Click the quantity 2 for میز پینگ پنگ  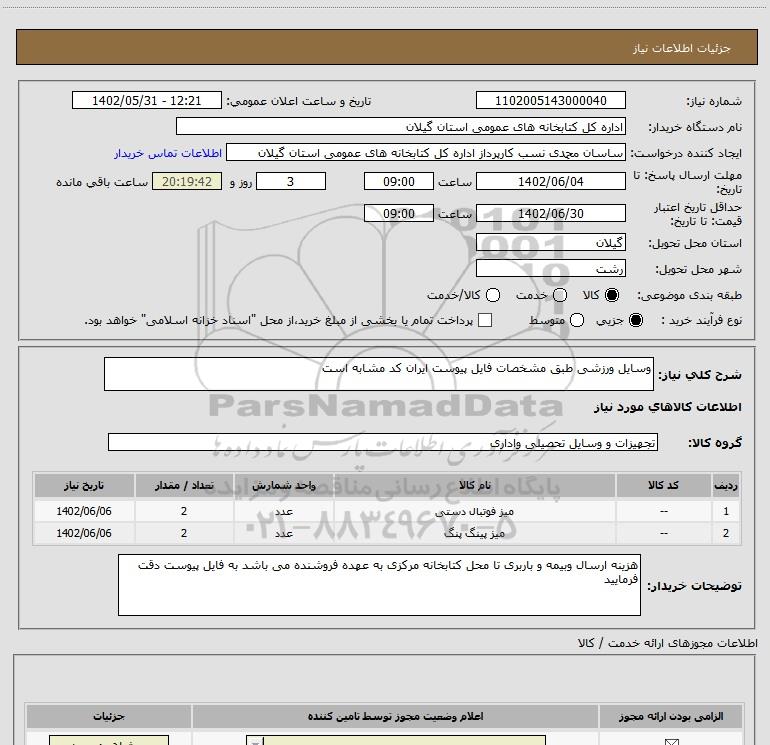184,533
